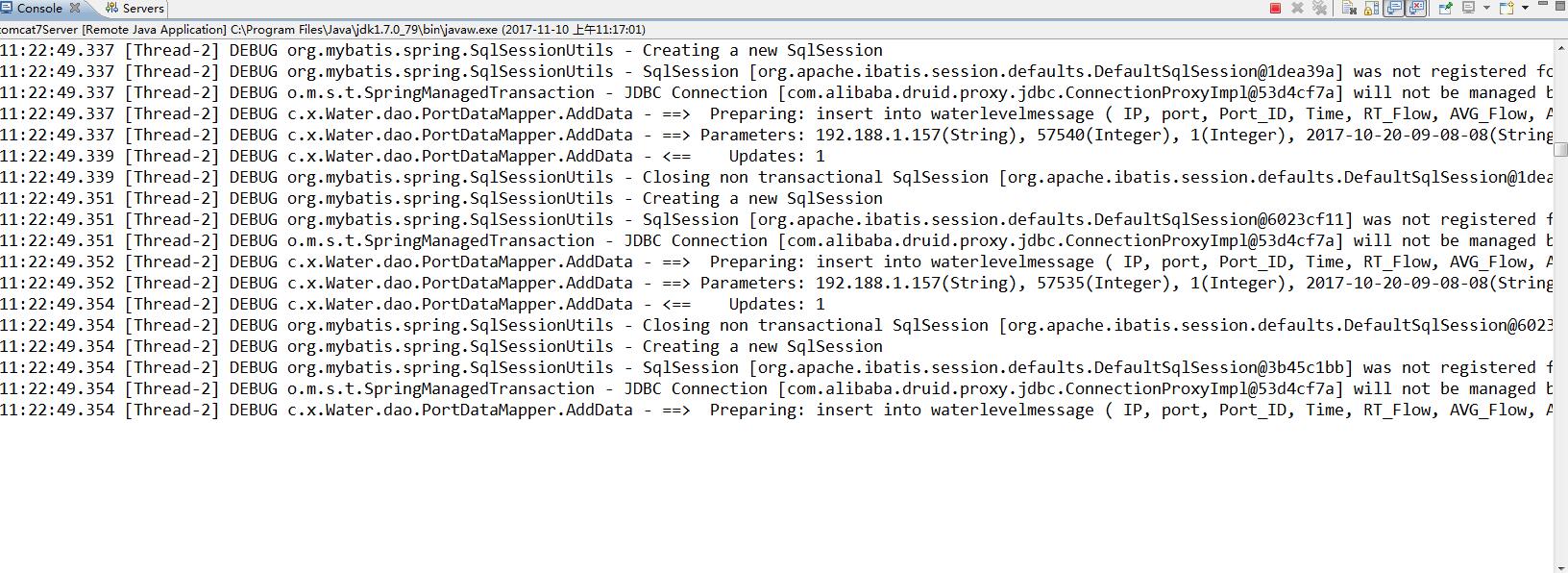Clear the console output
Viewport: 1568px width, 573px height.
click(x=1349, y=8)
